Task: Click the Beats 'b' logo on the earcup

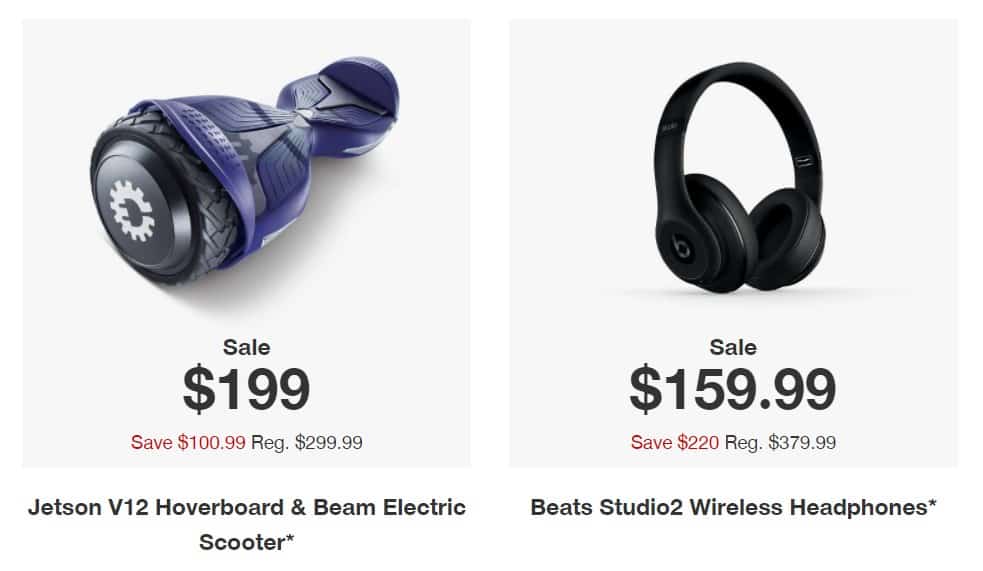Action: (681, 248)
